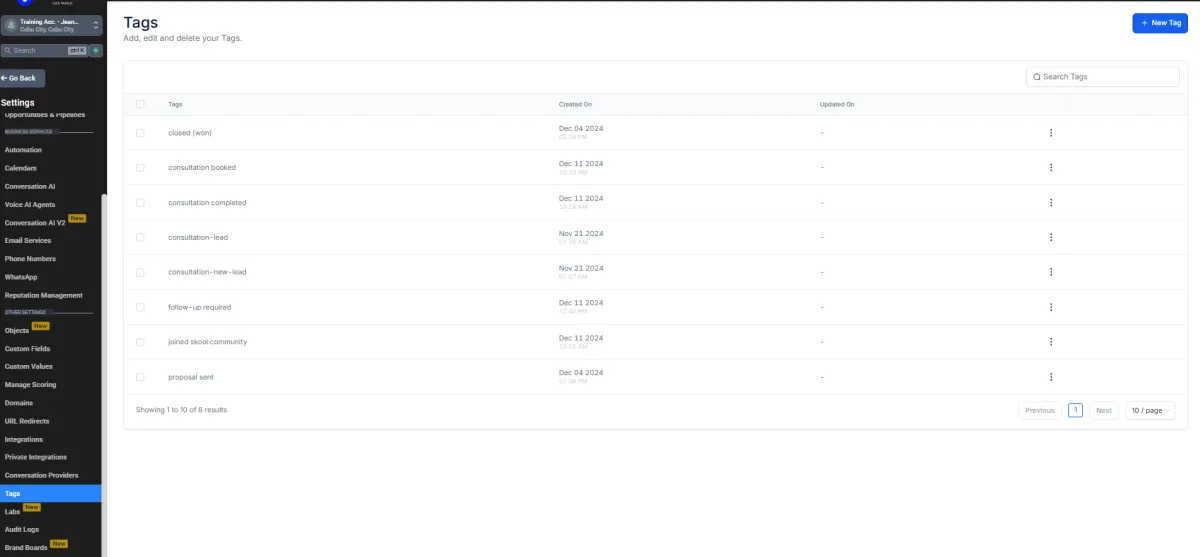Check the consultation completed row checkbox

point(140,203)
